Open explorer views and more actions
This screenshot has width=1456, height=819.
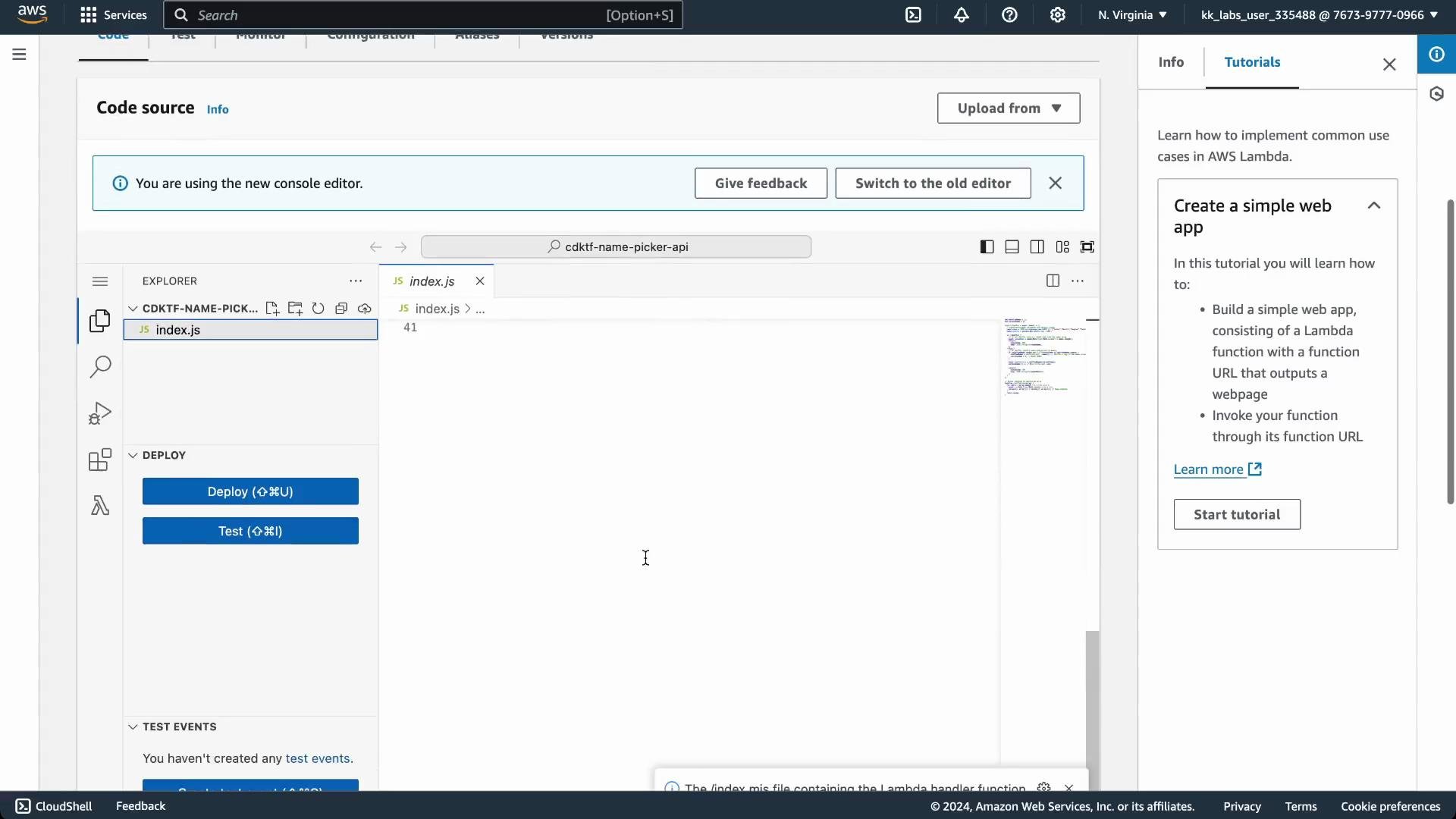click(356, 281)
